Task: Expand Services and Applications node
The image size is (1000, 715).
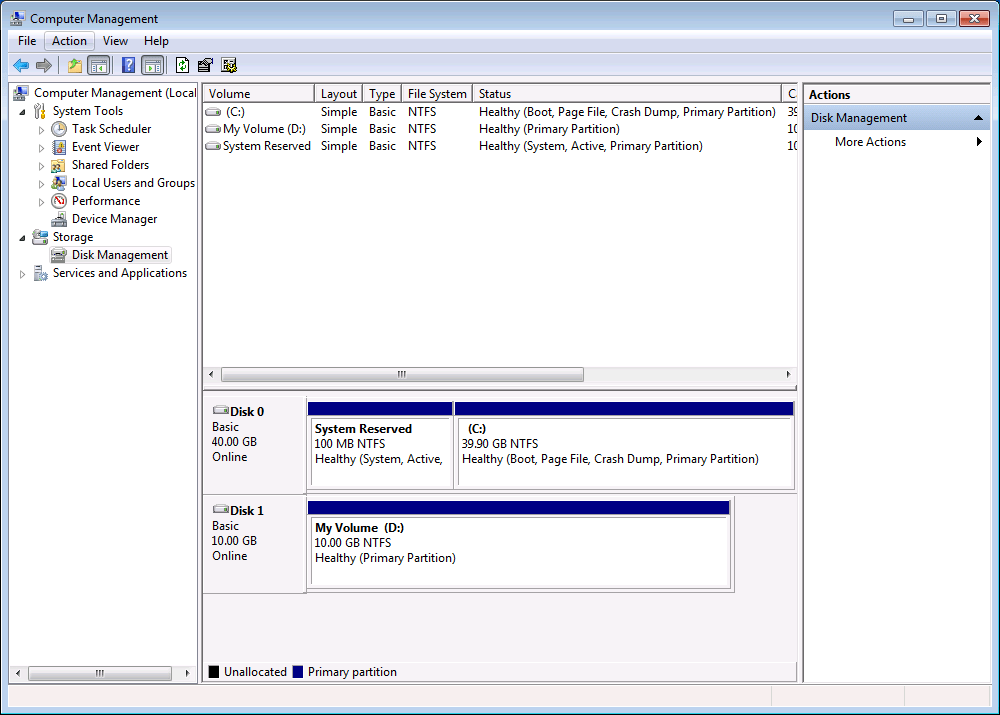Action: click(23, 273)
